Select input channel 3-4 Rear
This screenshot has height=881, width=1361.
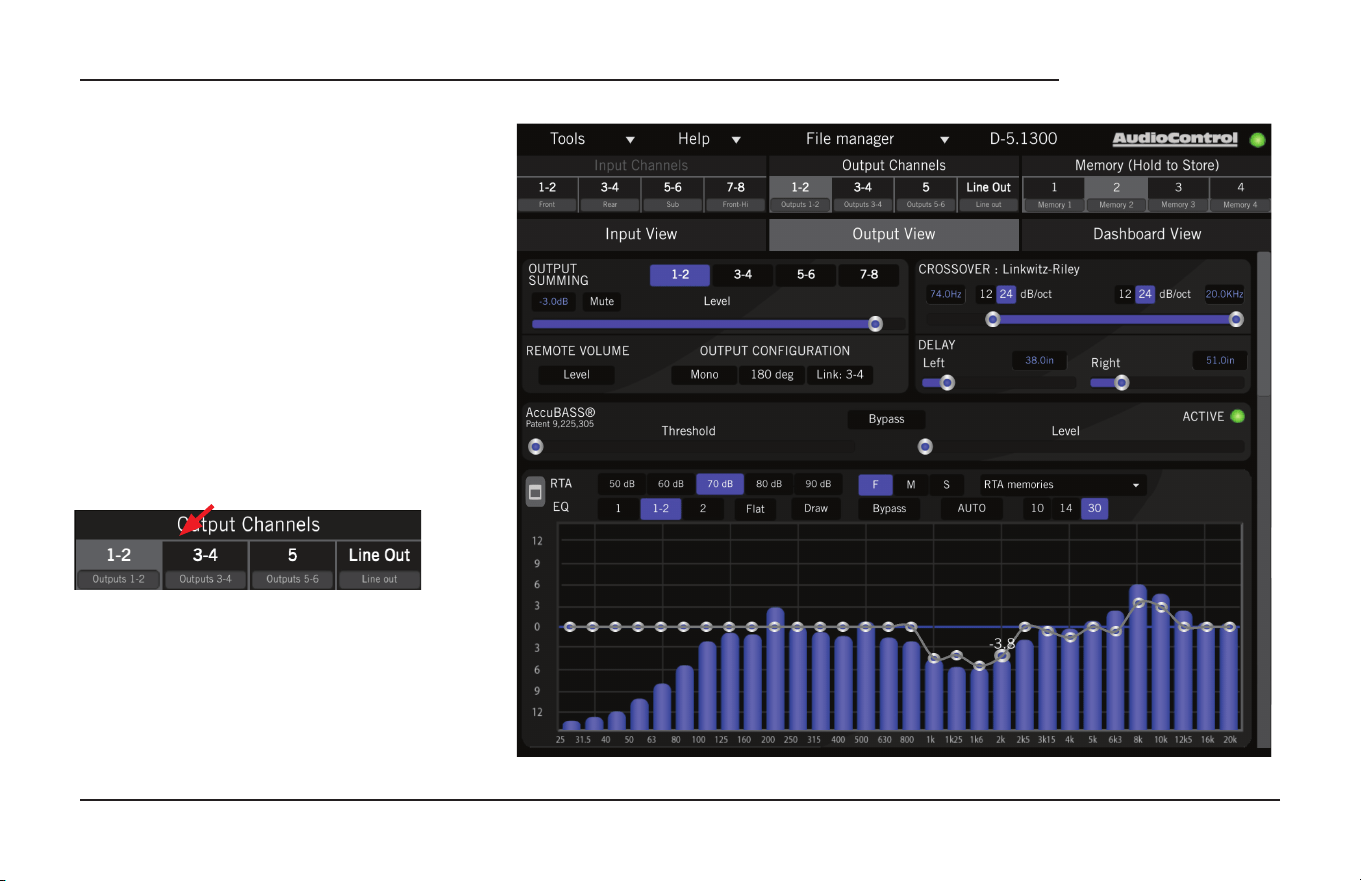pos(609,194)
